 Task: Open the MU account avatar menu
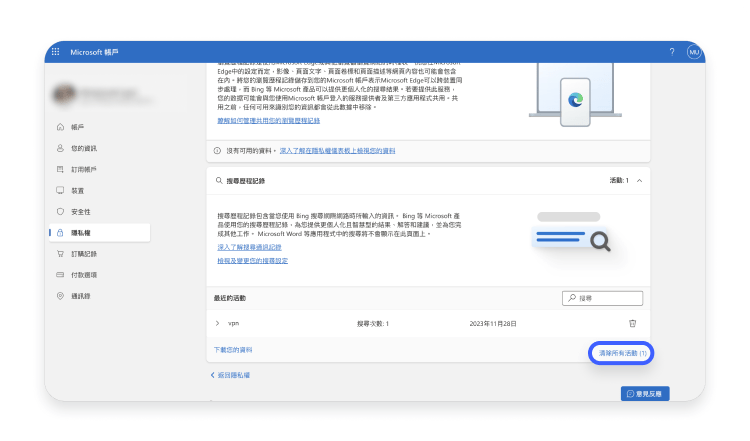coord(694,52)
